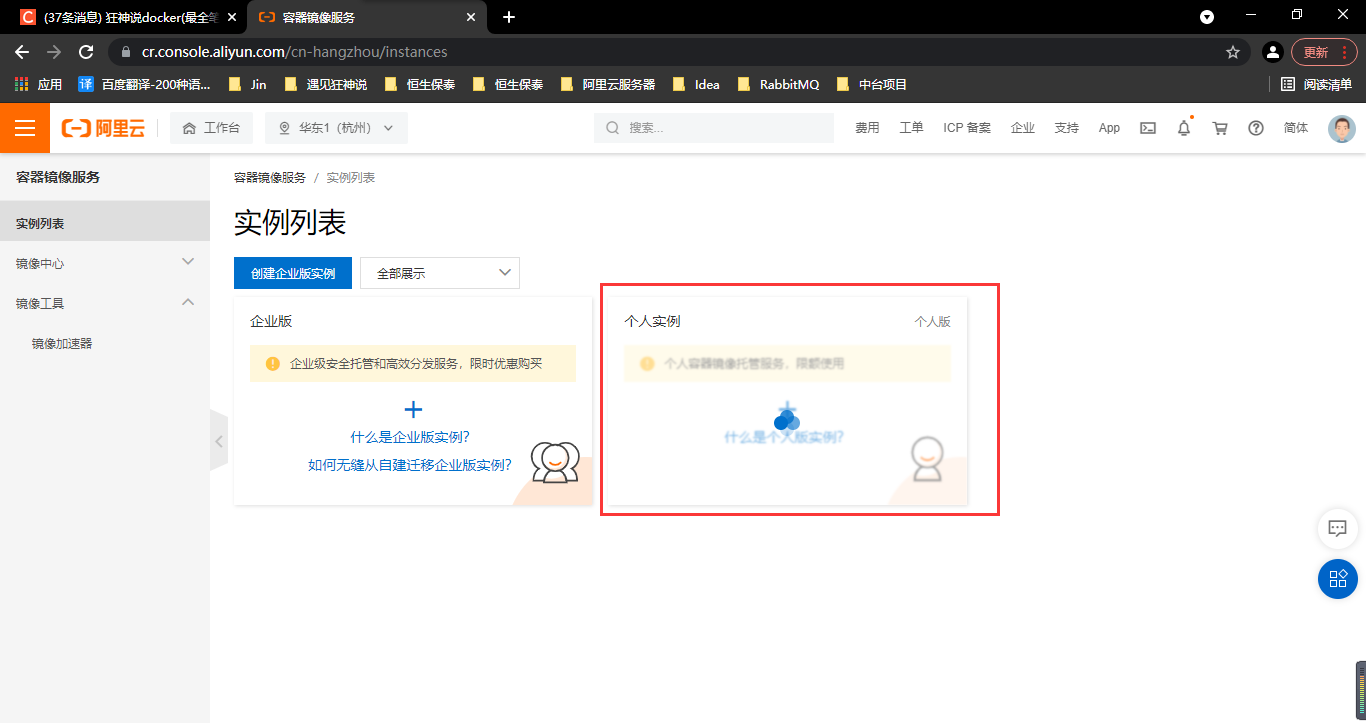View site info via the lock icon
The height and width of the screenshot is (723, 1366).
tap(125, 52)
